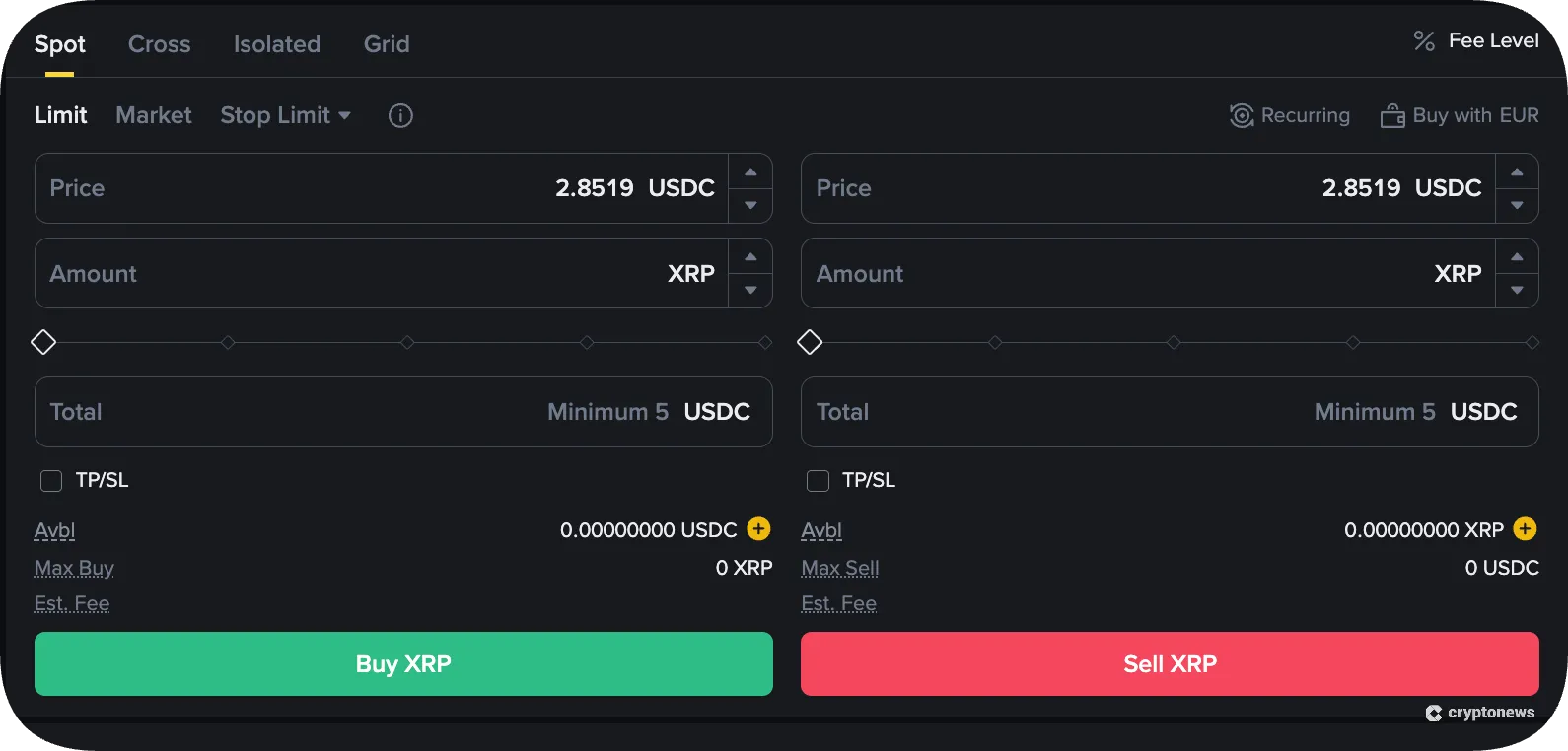Click the yellow plus to deposit XRP
1568x751 pixels.
pos(1525,529)
